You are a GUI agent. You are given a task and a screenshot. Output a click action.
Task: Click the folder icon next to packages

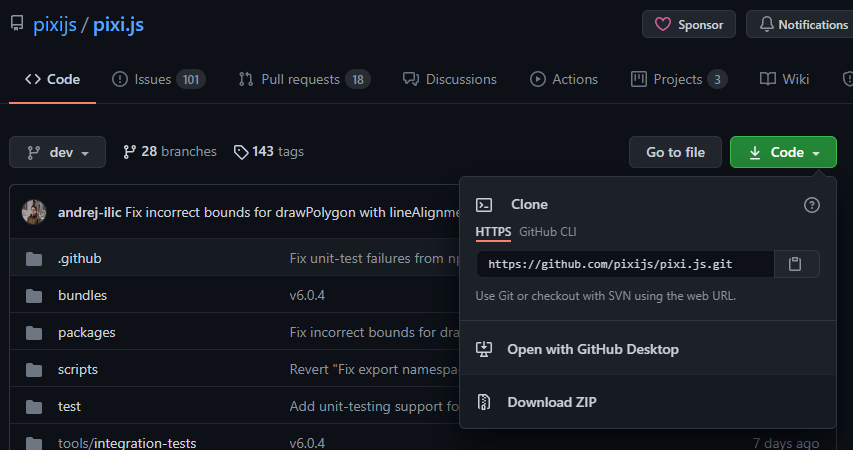pos(34,333)
